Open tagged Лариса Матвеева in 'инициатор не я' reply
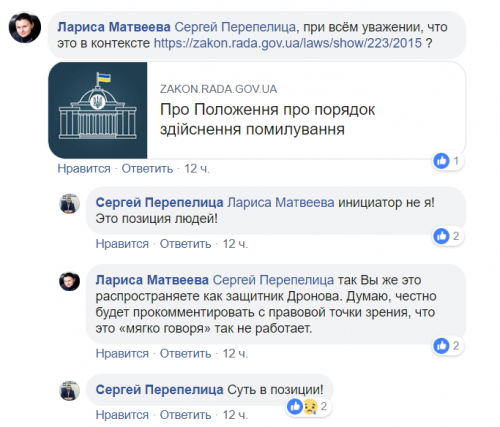This screenshot has width=500, height=427. pyautogui.click(x=281, y=203)
